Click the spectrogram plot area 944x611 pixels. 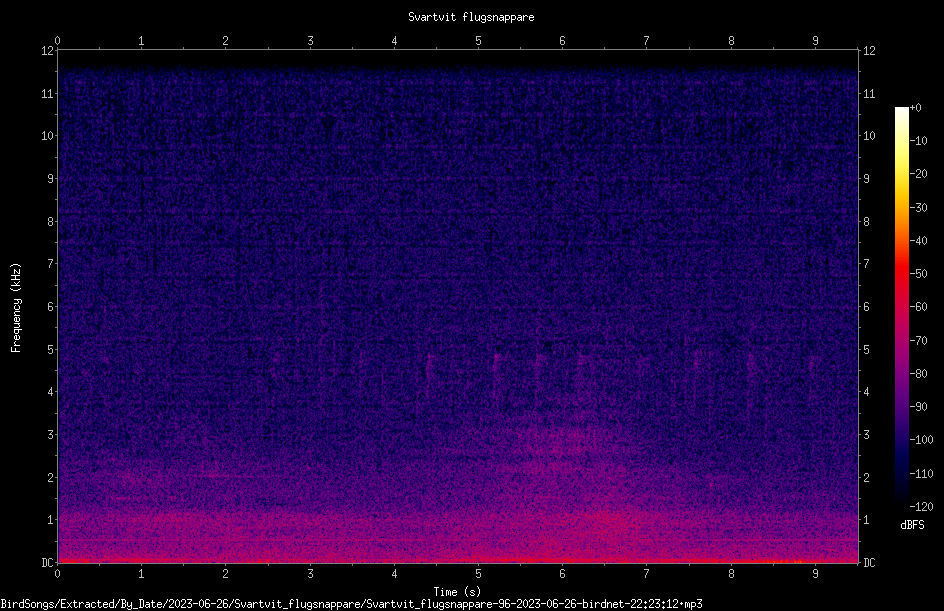click(x=458, y=306)
